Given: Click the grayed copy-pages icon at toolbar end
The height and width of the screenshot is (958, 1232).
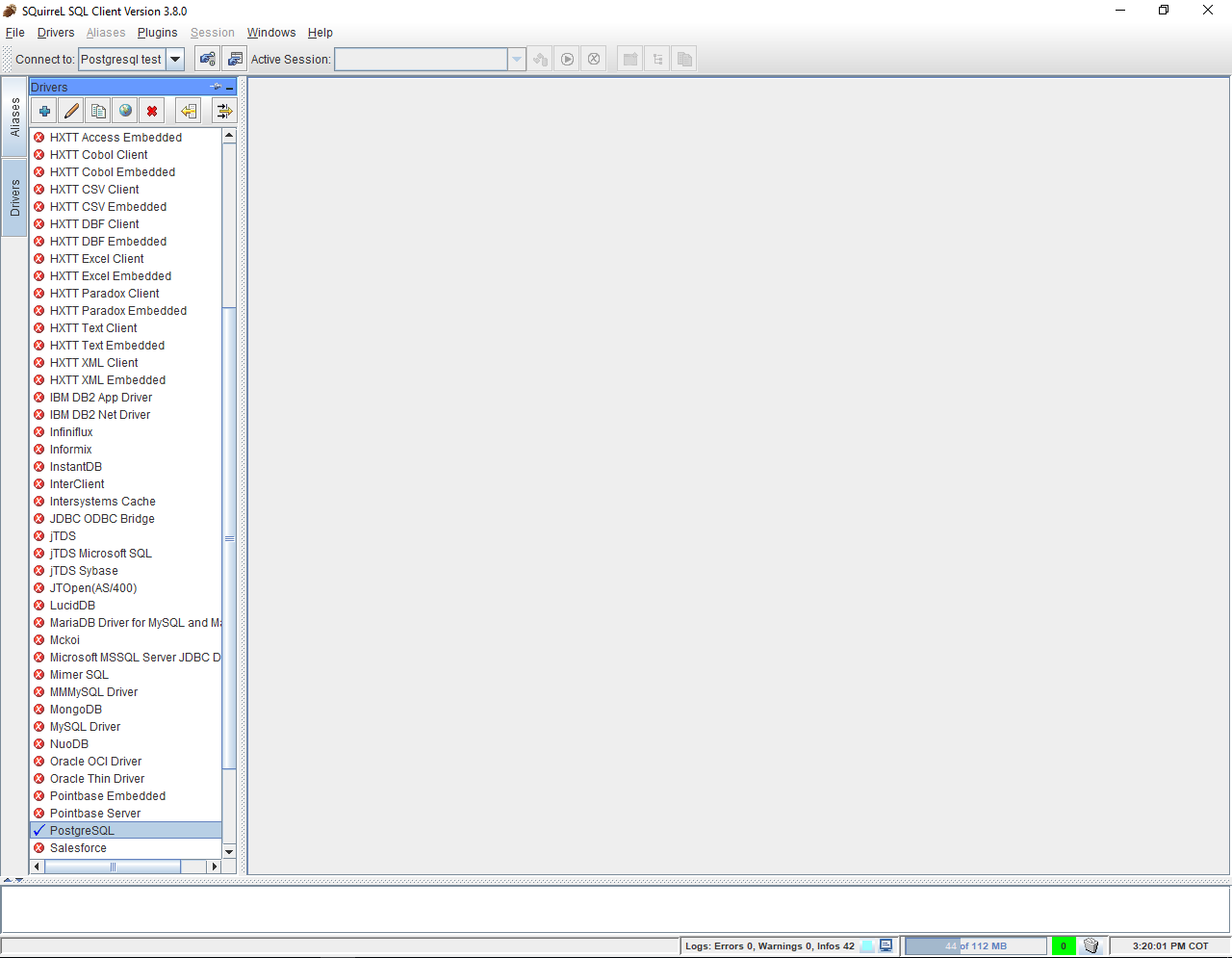Looking at the screenshot, I should (684, 59).
